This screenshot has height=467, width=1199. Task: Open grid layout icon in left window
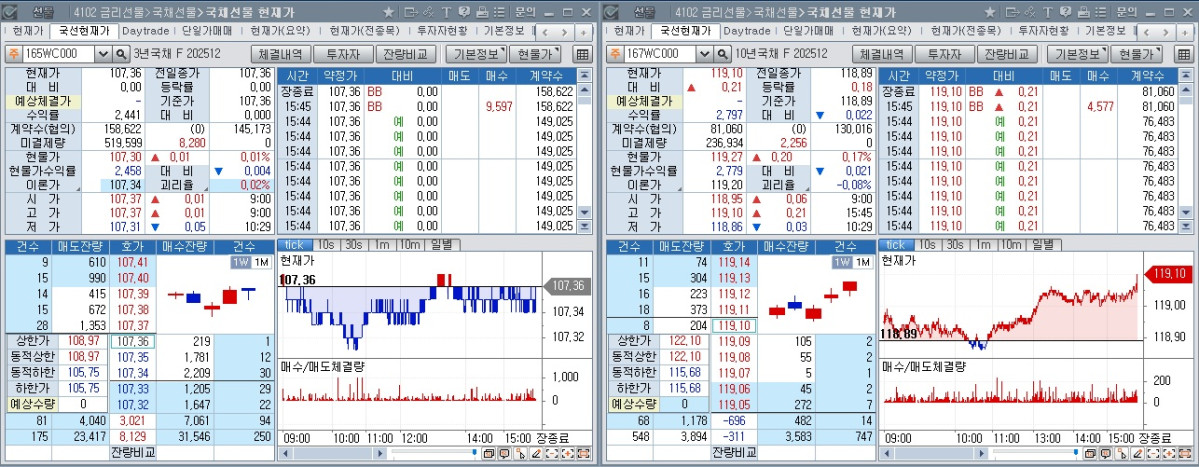(583, 54)
